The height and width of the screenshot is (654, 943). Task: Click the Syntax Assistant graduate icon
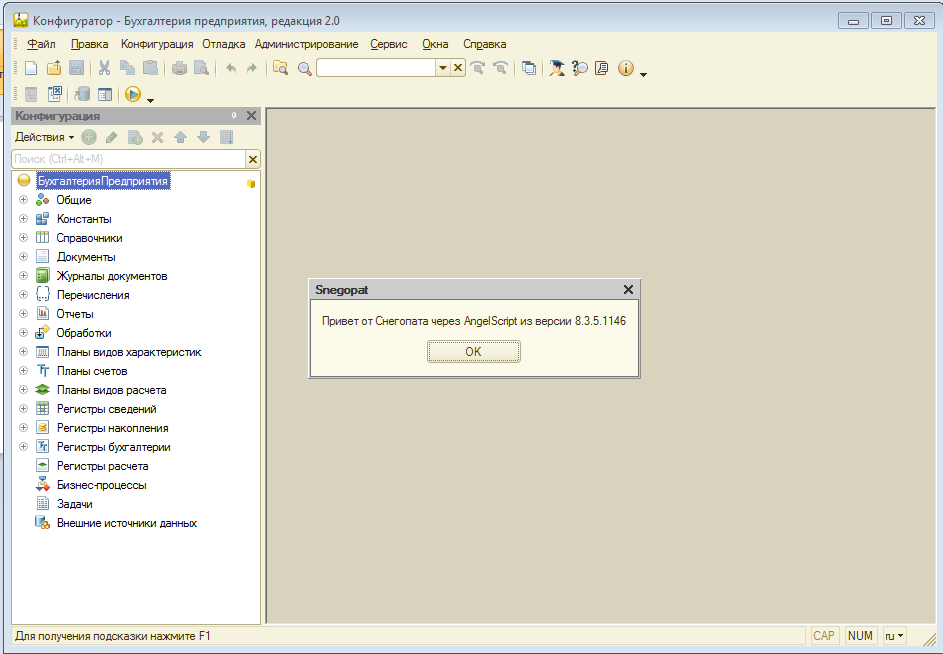click(556, 68)
